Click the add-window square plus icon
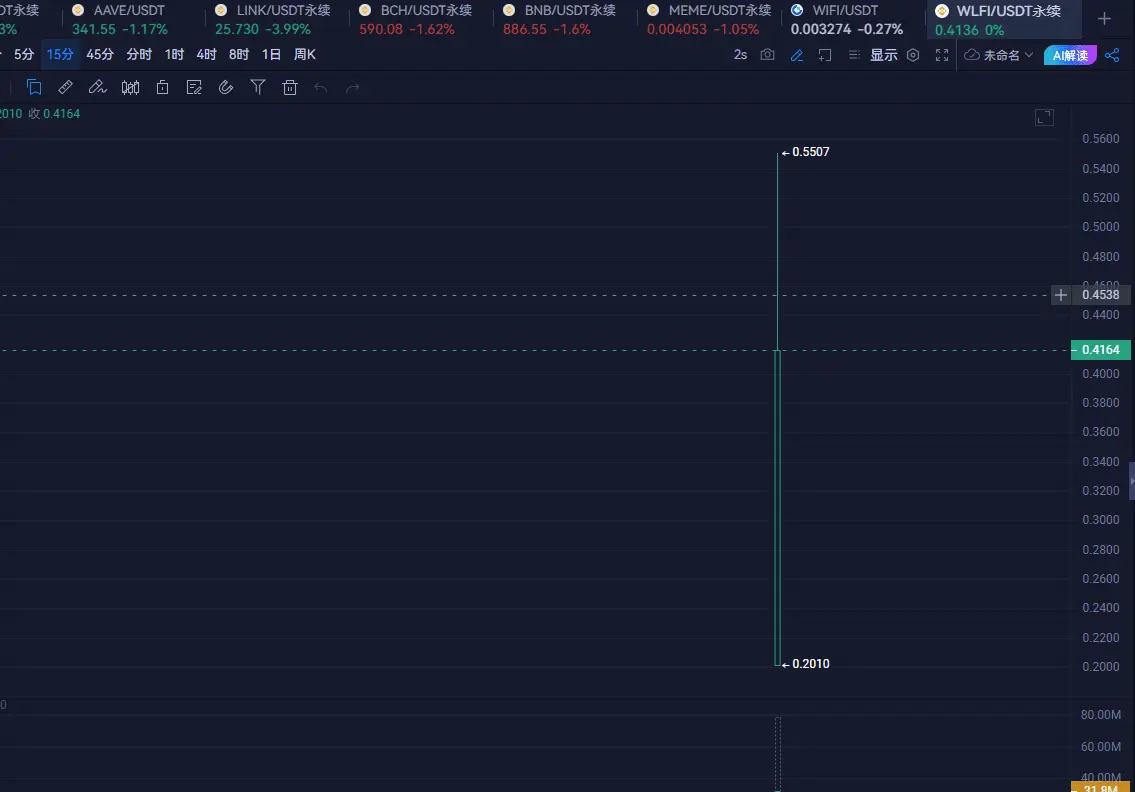The width and height of the screenshot is (1135, 792). pos(824,55)
